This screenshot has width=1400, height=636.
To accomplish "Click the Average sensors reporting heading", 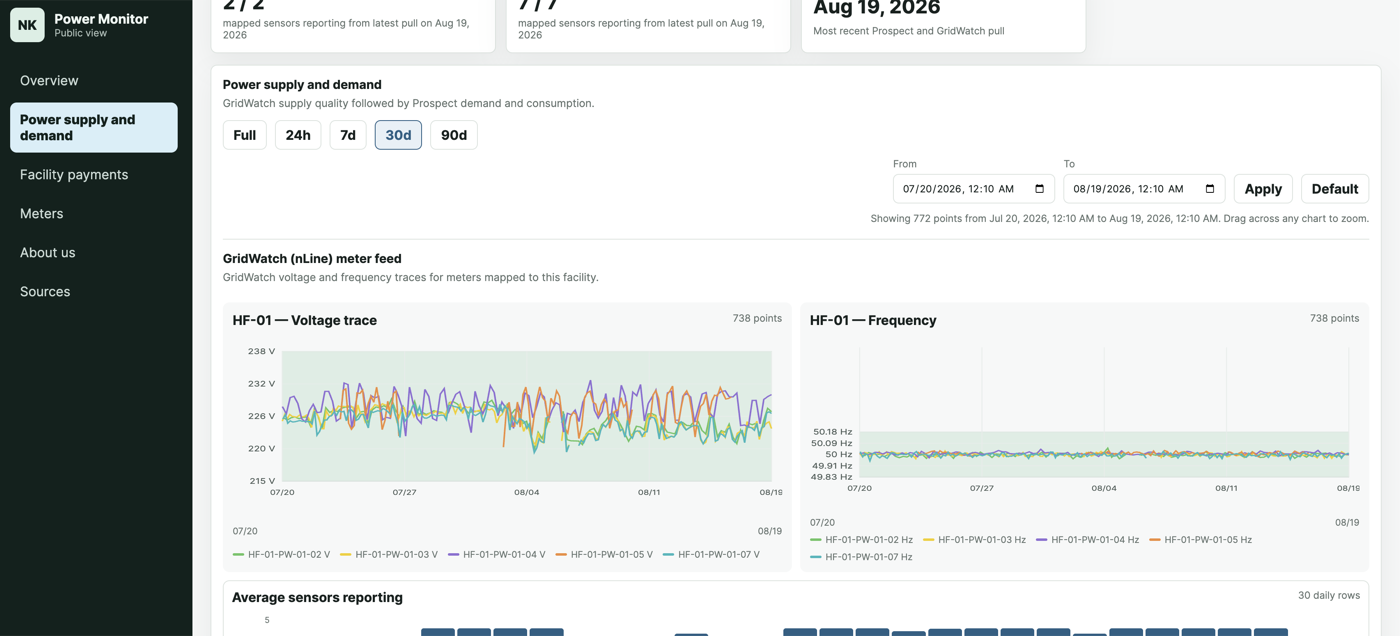I will click(x=317, y=598).
